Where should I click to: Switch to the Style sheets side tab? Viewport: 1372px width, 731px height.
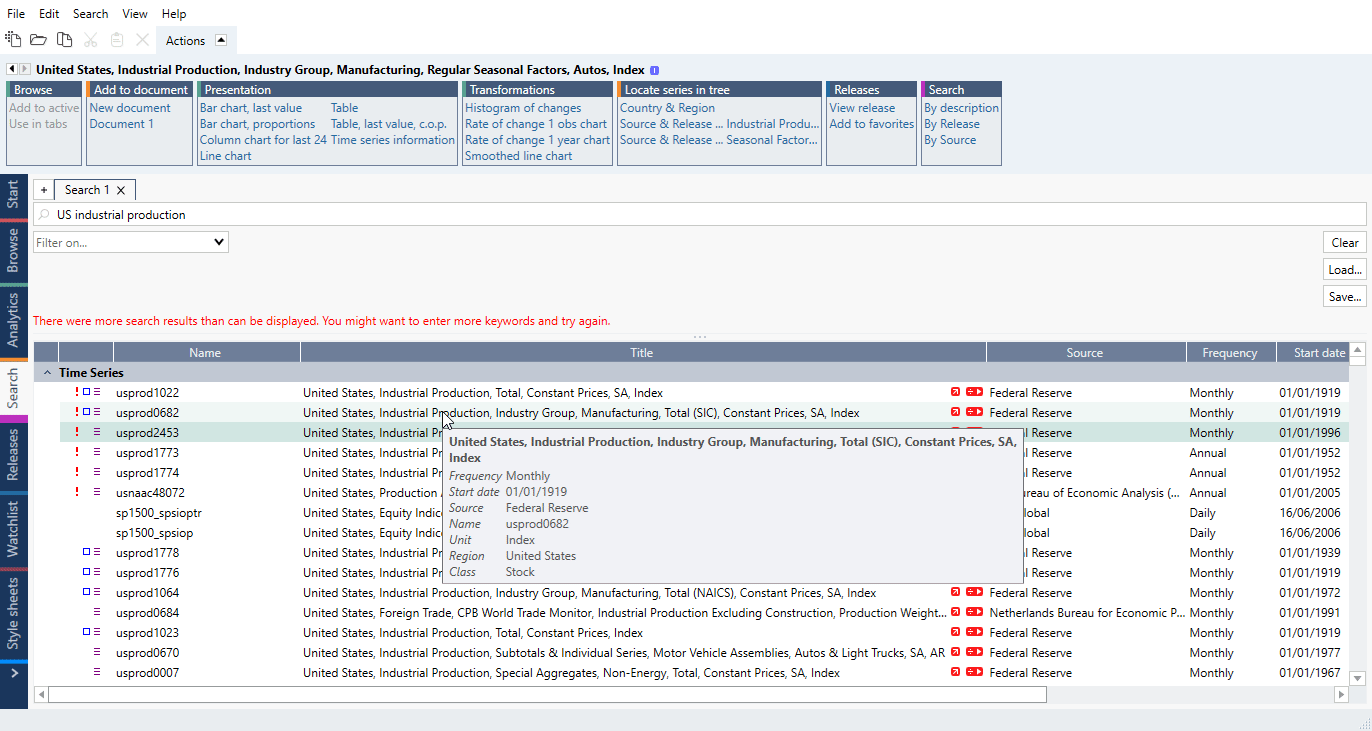pos(13,613)
